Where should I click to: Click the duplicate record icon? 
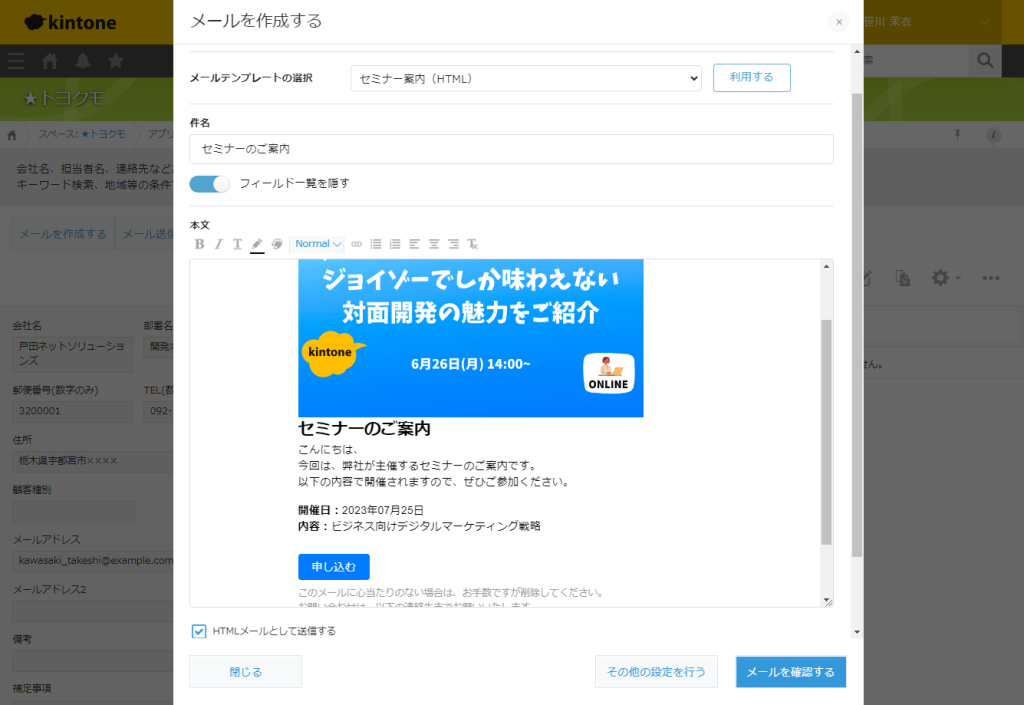pyautogui.click(x=903, y=278)
